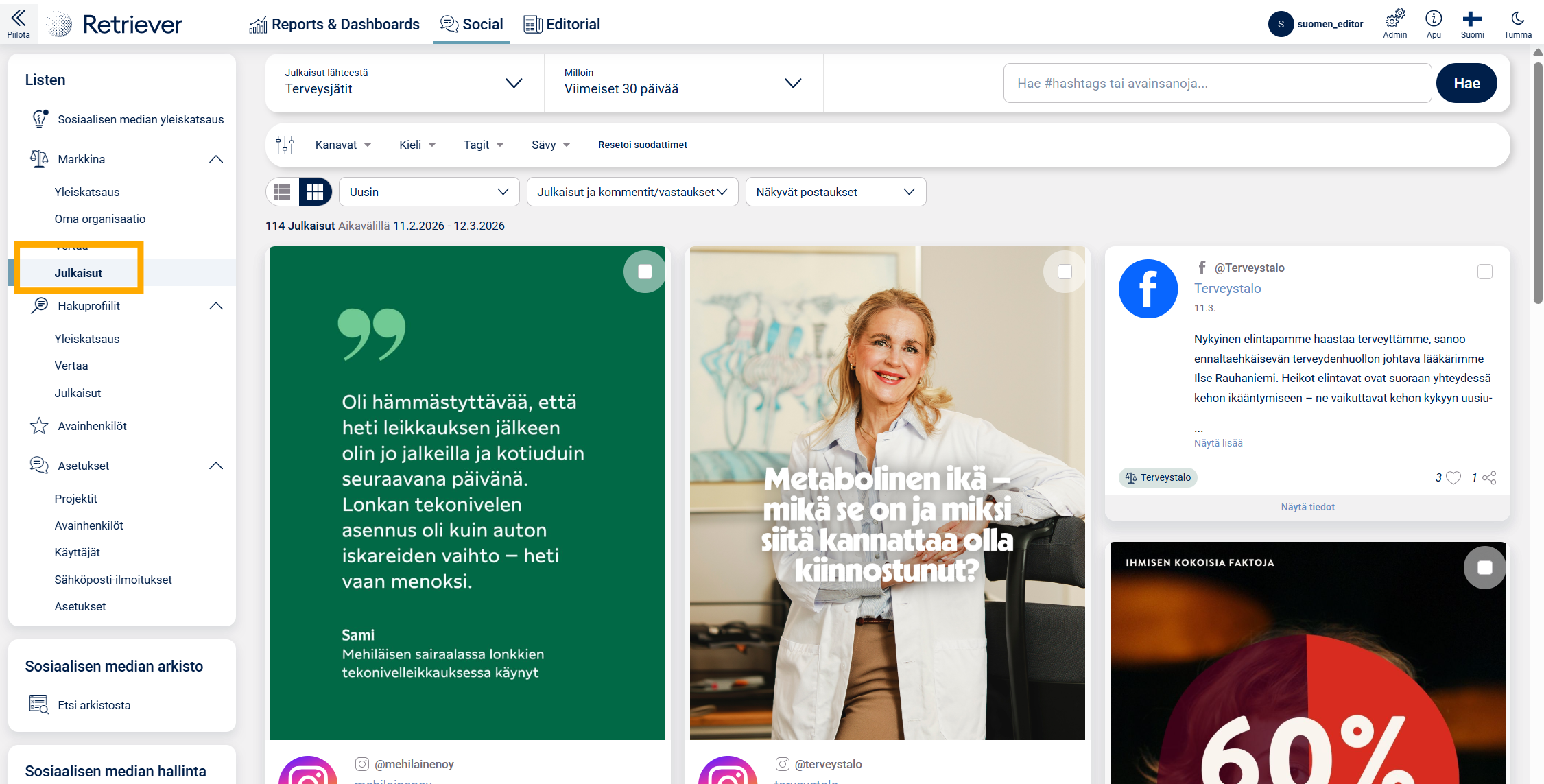Viewport: 1544px width, 784px height.
Task: Click the heart like icon on Terveystalo post
Action: pos(1453,477)
